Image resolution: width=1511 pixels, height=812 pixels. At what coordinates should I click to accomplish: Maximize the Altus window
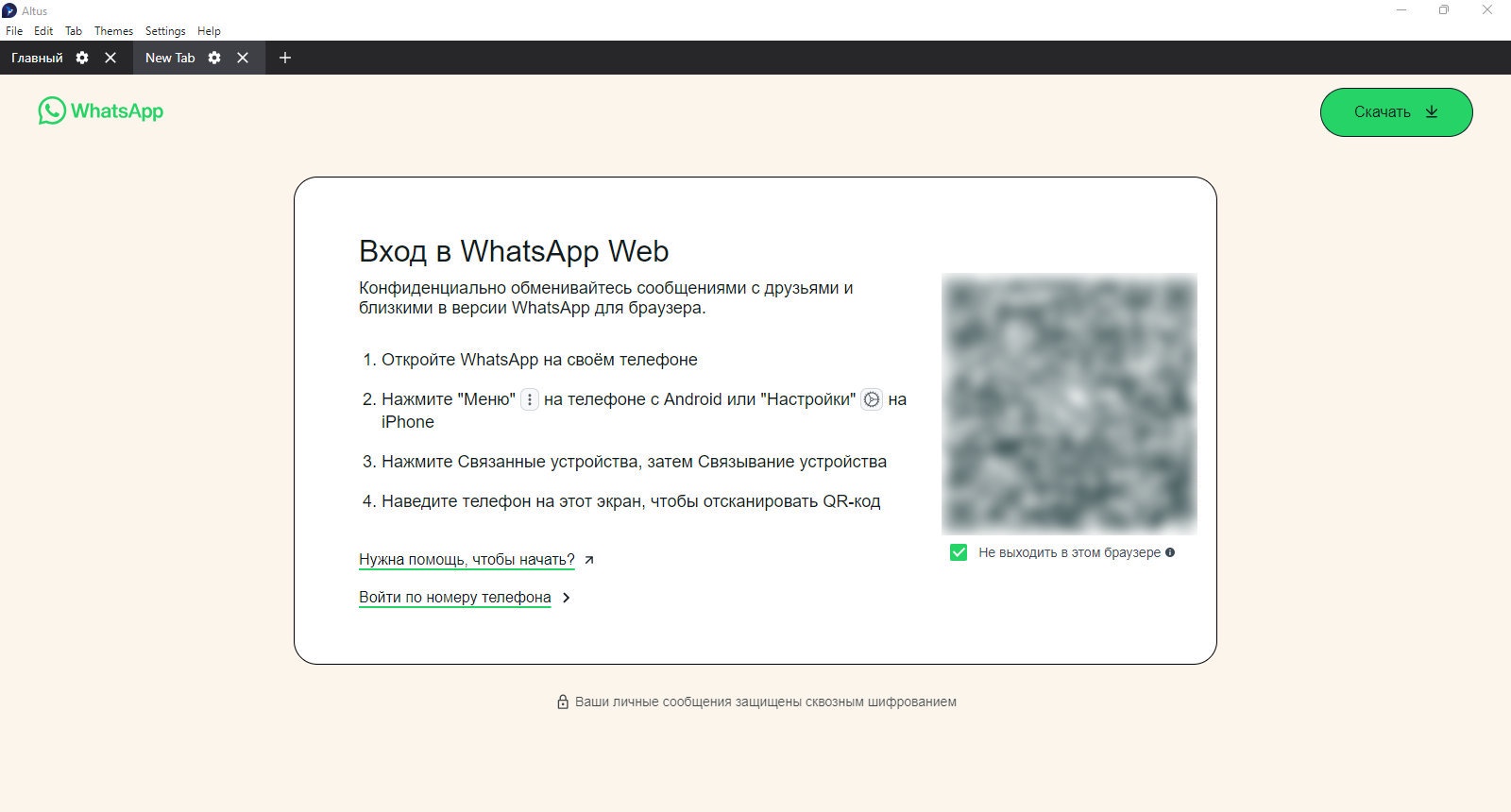[x=1444, y=10]
